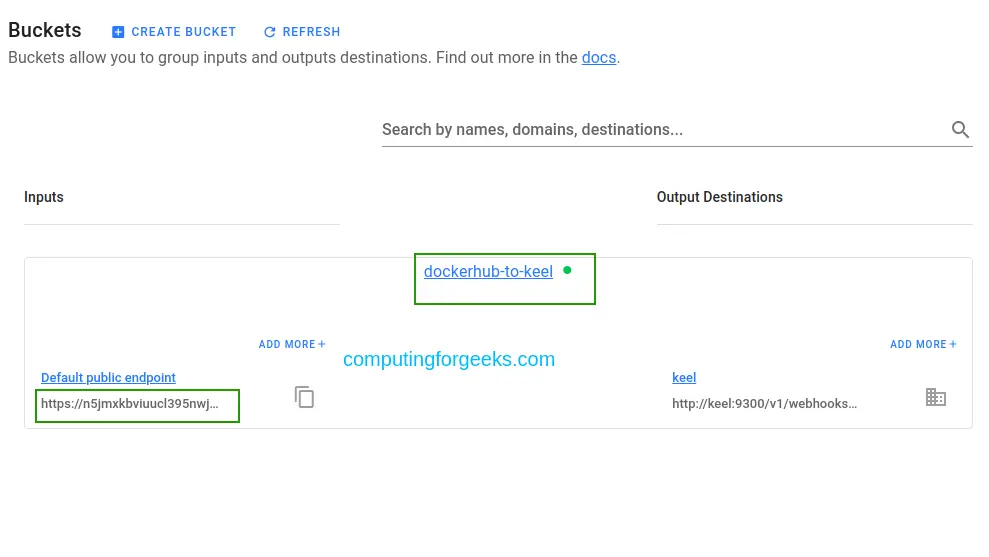
Task: Copy the default public endpoint URL
Action: (x=304, y=397)
